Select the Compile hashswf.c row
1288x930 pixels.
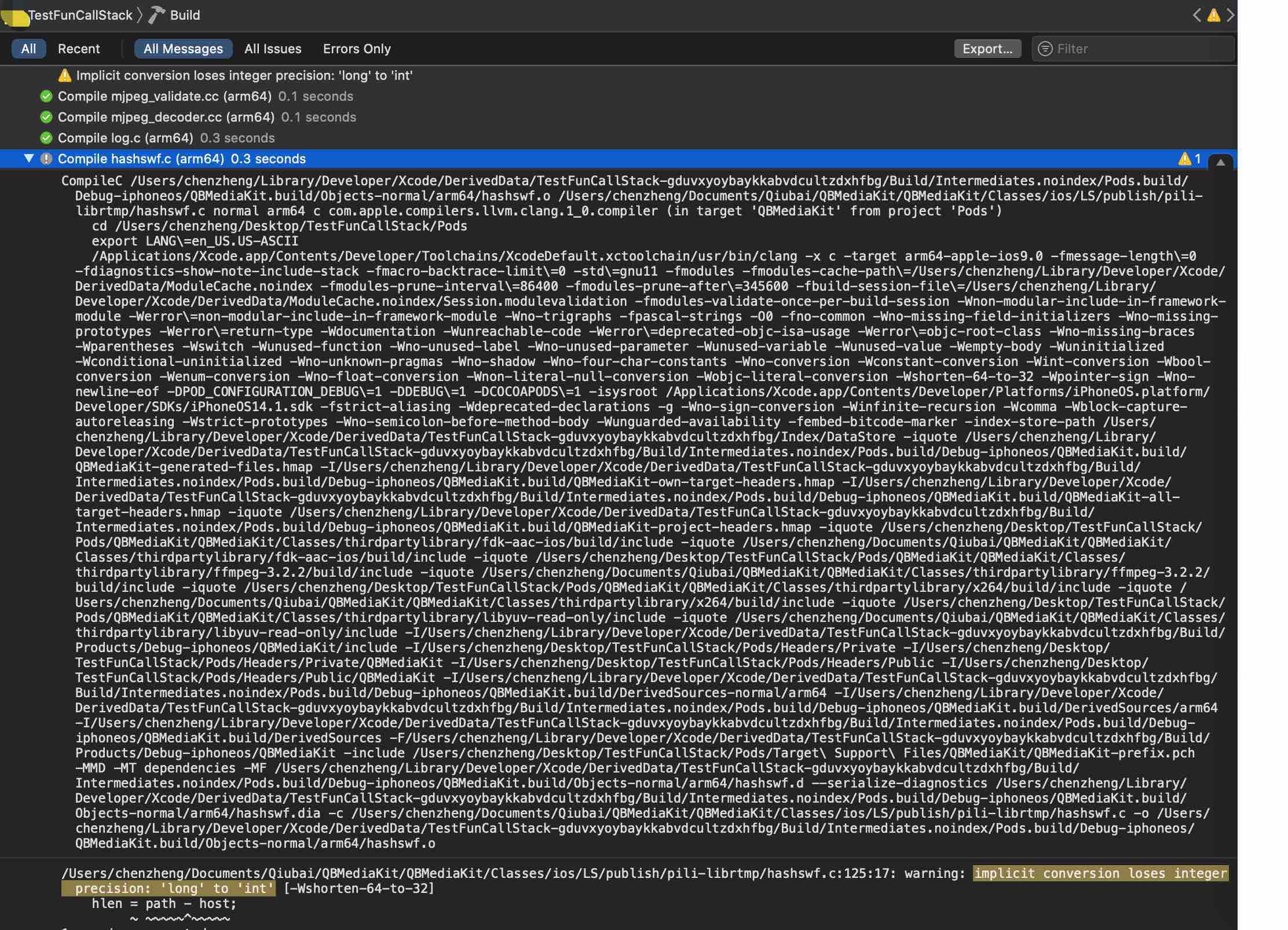[619, 159]
